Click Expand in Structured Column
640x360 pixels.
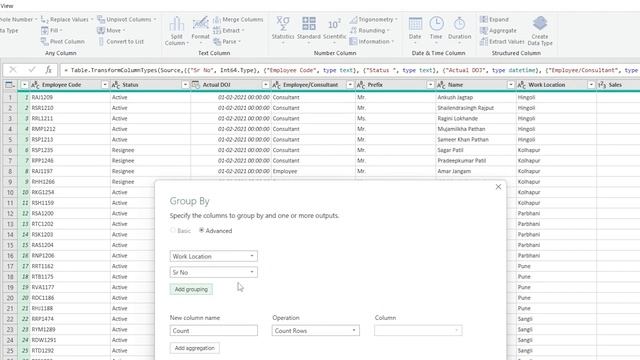494,20
